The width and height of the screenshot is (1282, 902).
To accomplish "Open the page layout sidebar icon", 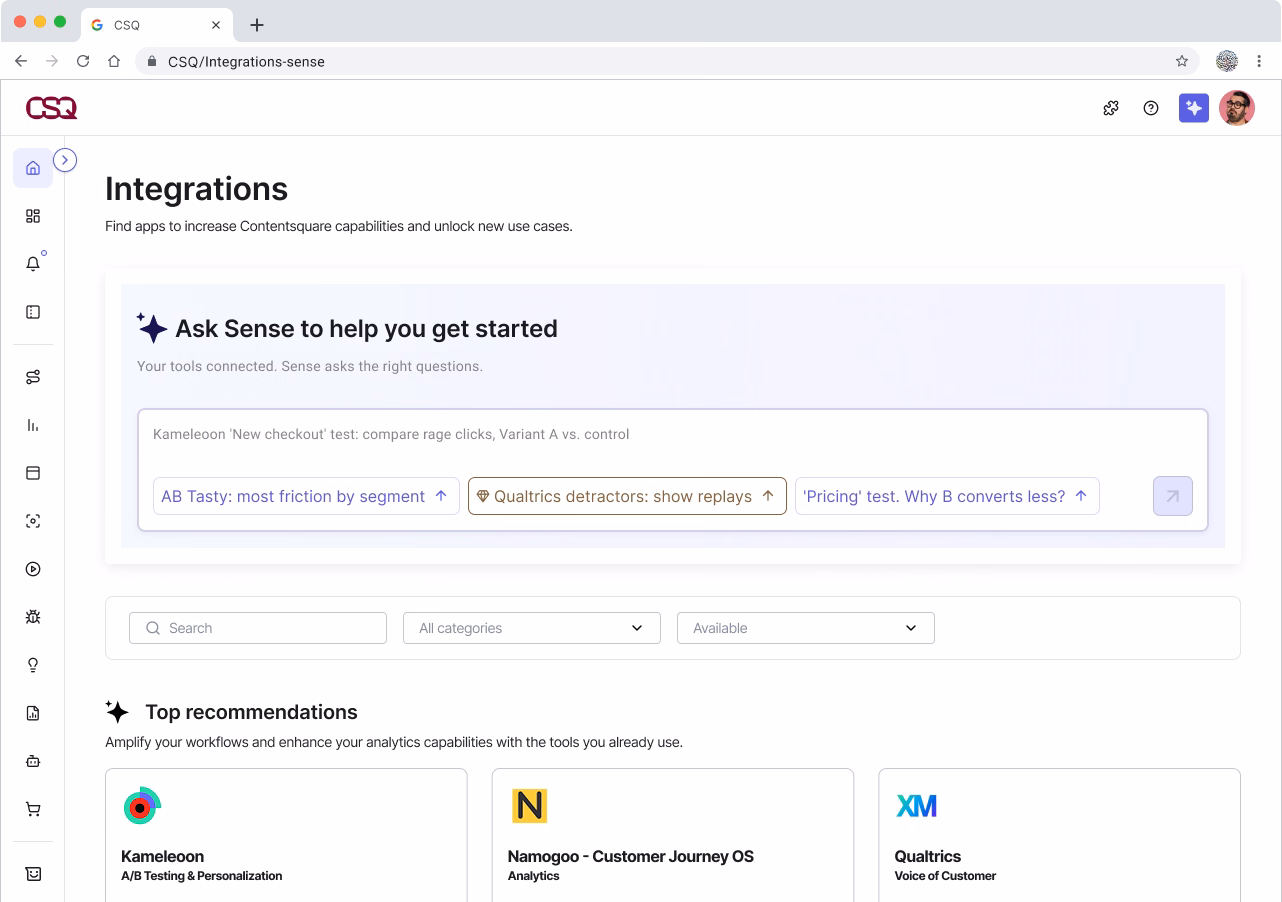I will (33, 473).
